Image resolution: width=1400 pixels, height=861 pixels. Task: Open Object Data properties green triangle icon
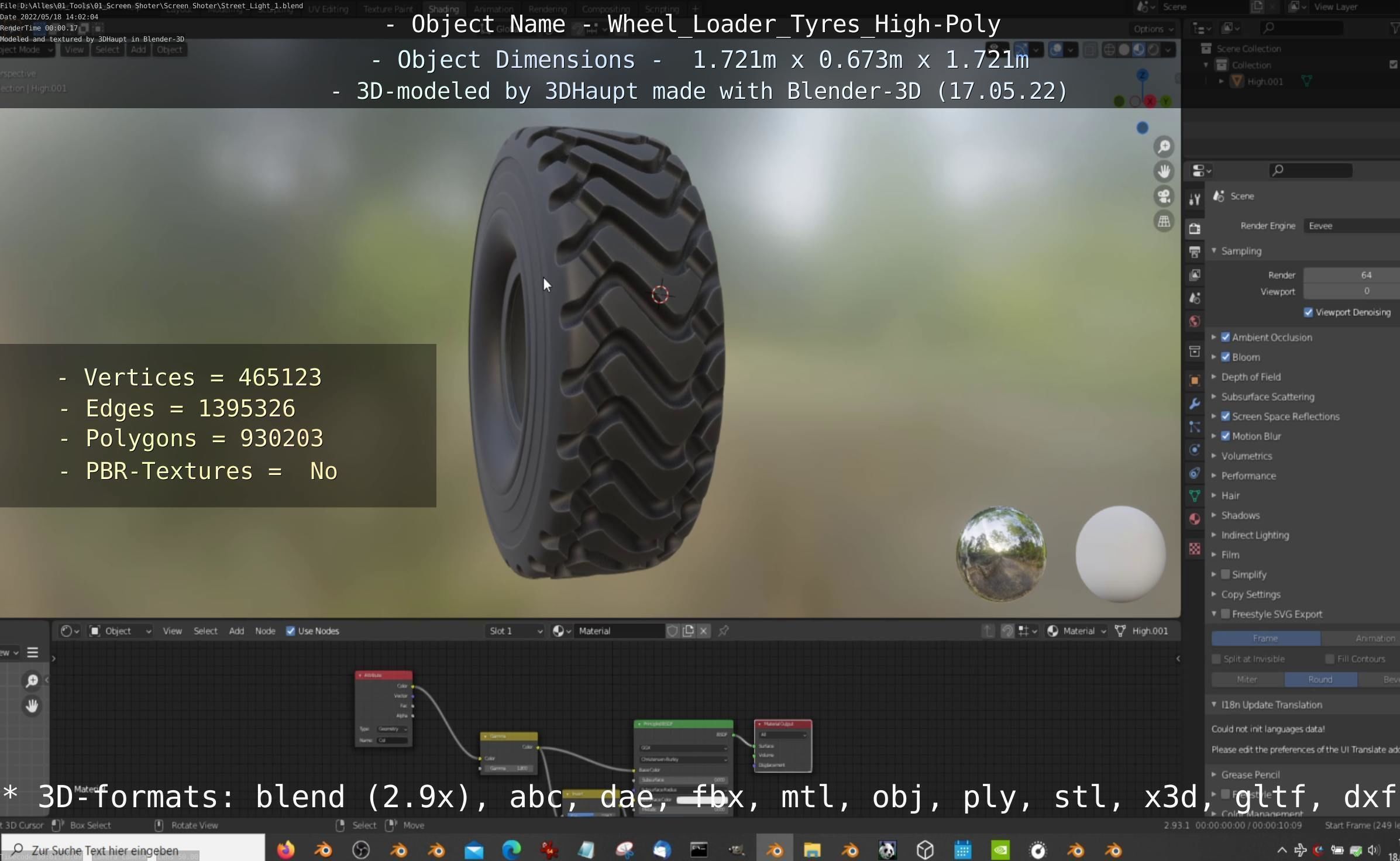[x=1195, y=496]
